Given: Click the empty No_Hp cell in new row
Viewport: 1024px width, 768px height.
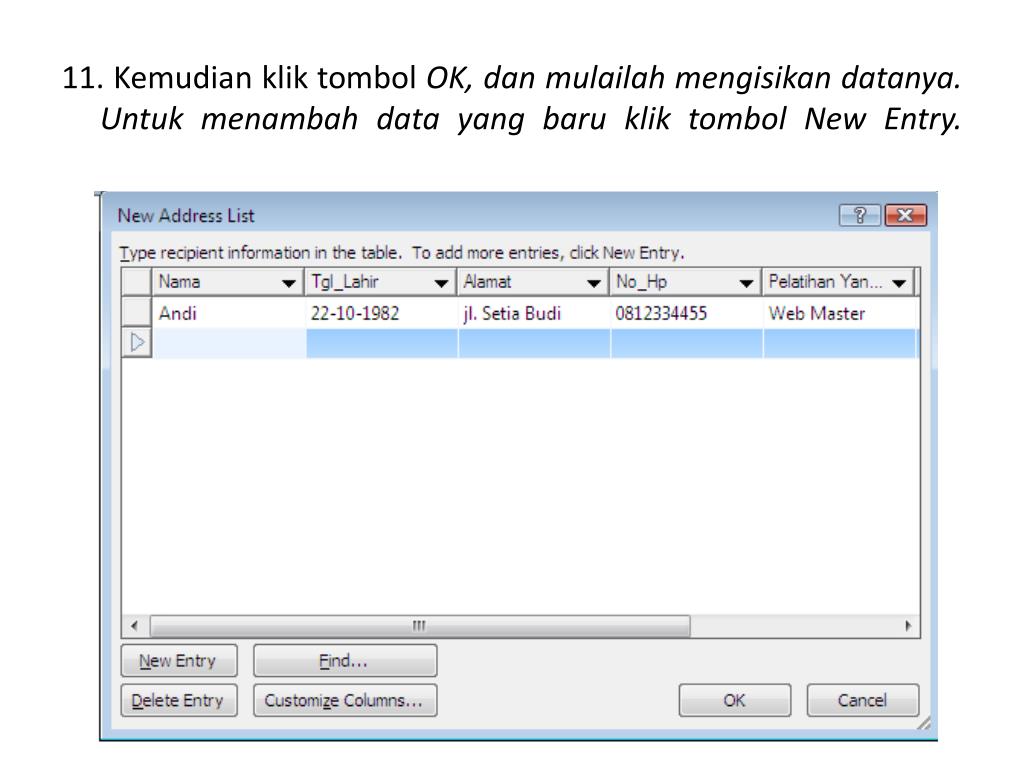Looking at the screenshot, I should coord(686,344).
